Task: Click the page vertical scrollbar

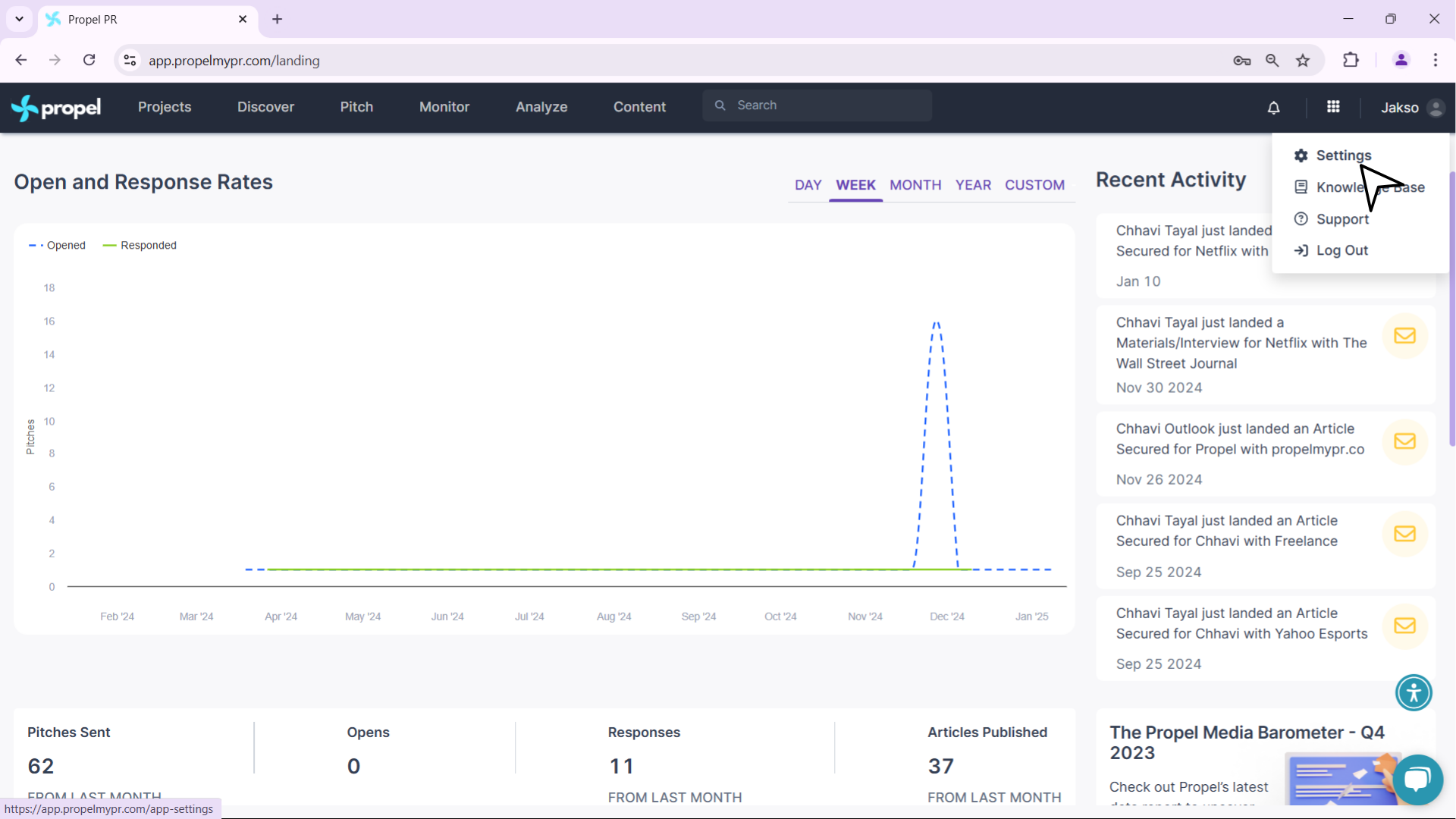Action: tap(1451, 309)
